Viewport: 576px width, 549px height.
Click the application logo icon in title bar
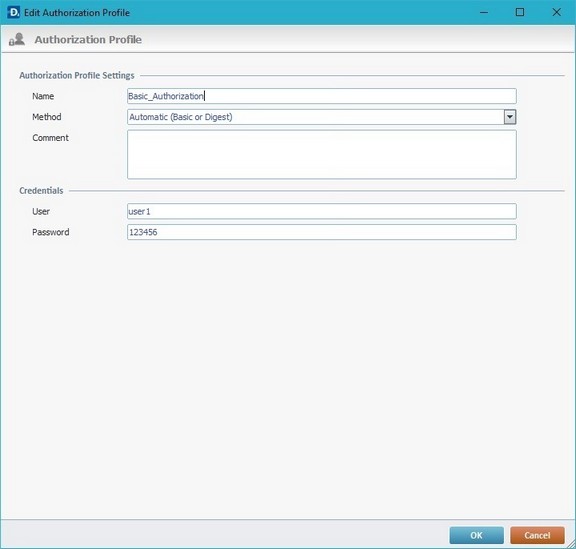pos(13,12)
